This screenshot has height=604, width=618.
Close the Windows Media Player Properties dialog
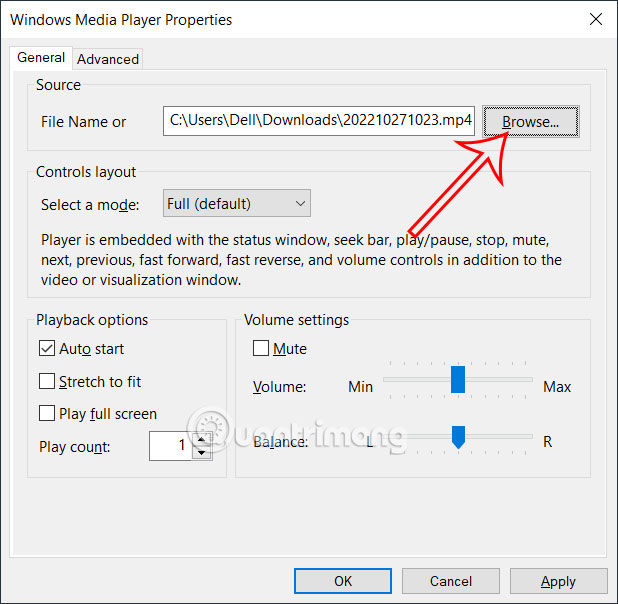click(x=596, y=19)
